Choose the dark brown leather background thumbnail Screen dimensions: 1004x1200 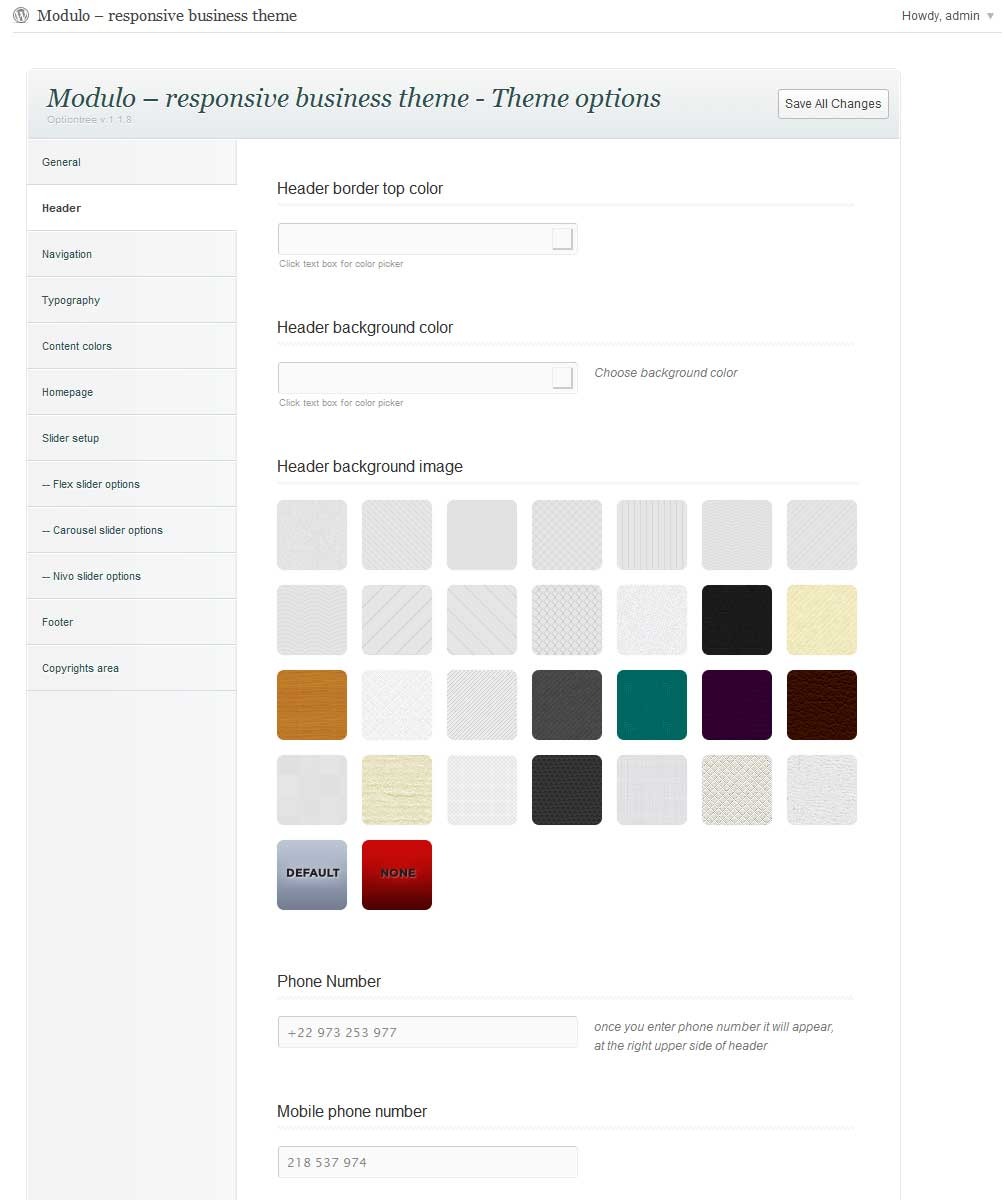click(x=822, y=705)
